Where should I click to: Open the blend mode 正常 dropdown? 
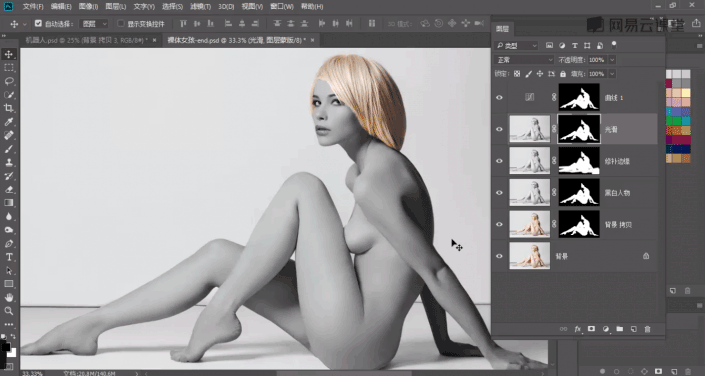coord(524,60)
